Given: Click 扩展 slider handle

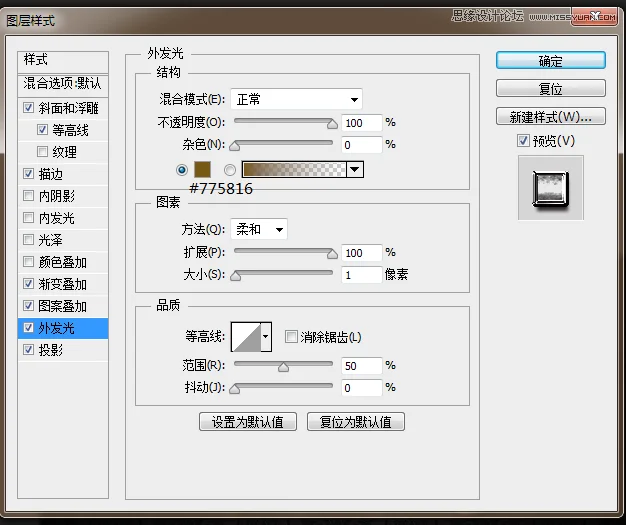Looking at the screenshot, I should (x=332, y=254).
